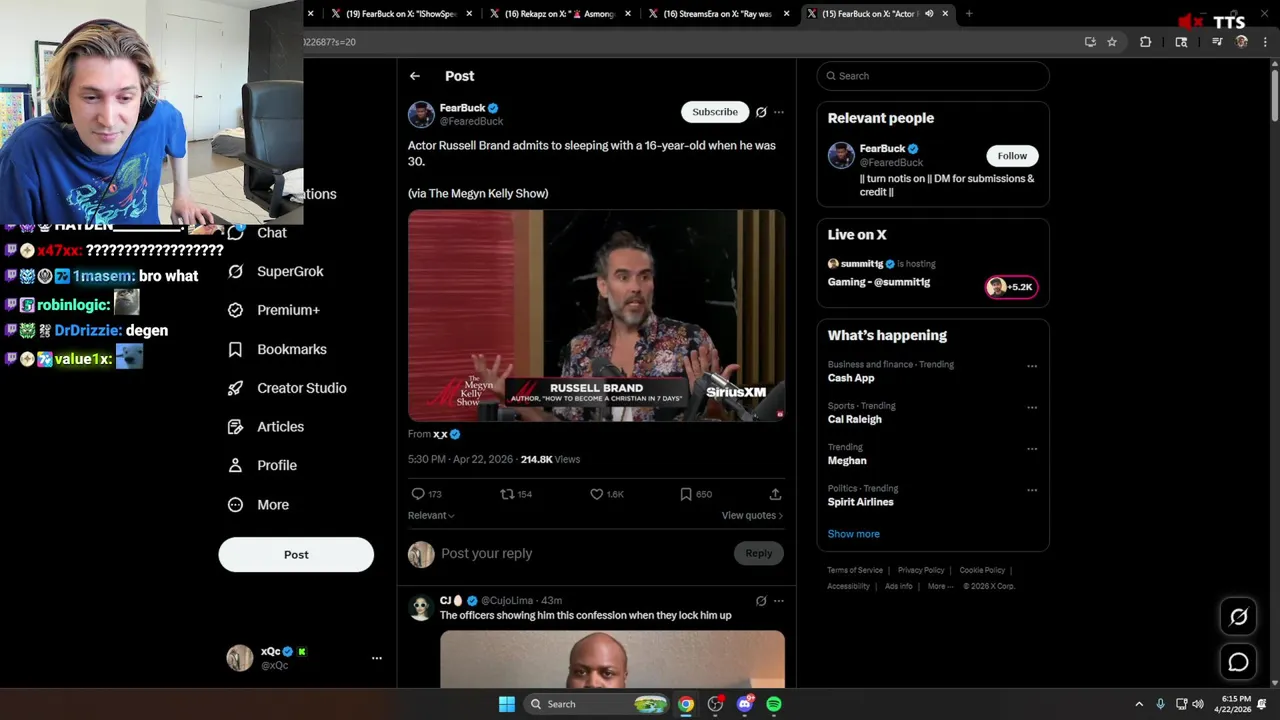1280x720 pixels.
Task: Open Profile in the sidebar
Action: click(262, 465)
